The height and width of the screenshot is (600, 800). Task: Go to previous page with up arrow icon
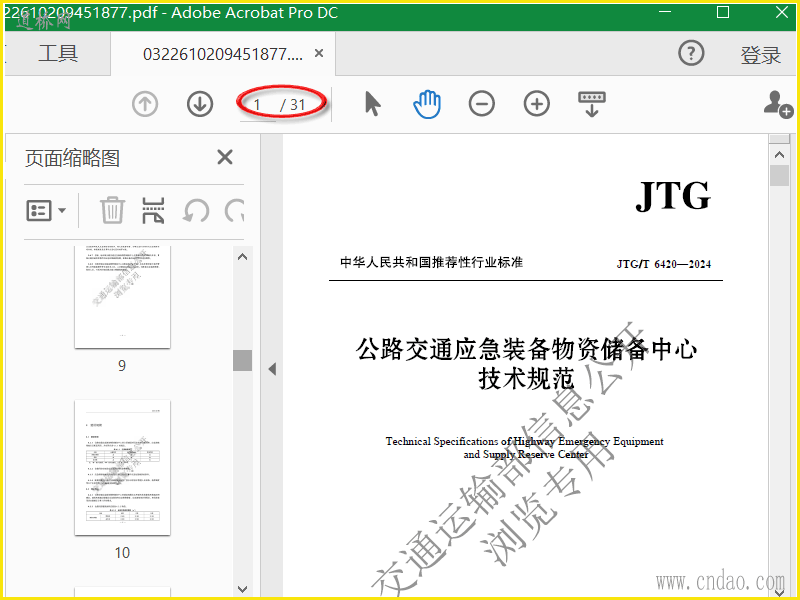pyautogui.click(x=145, y=104)
